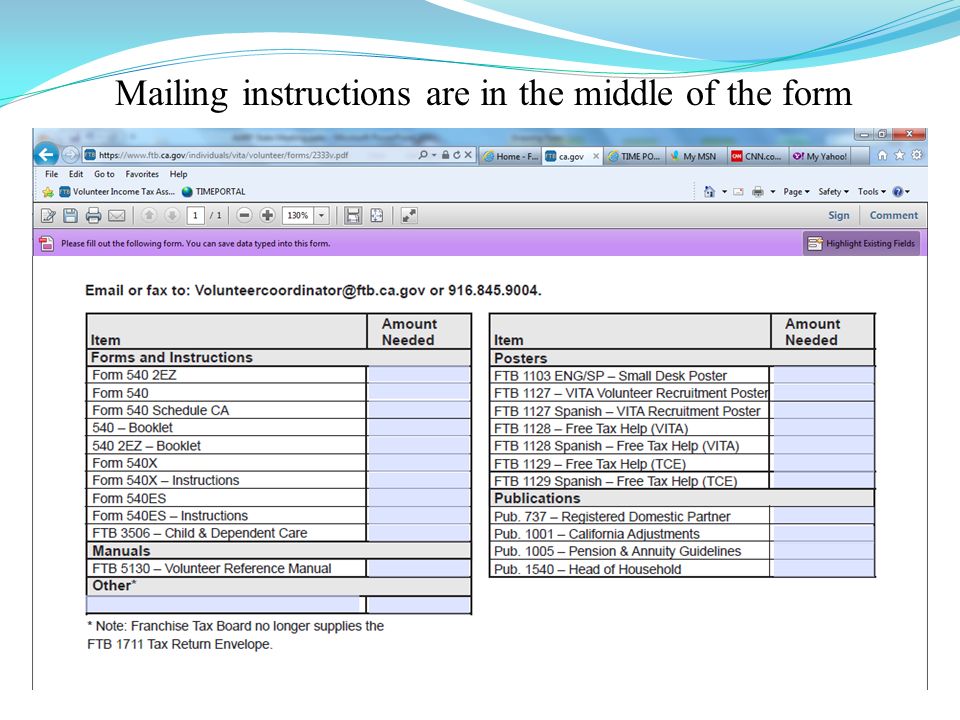960x720 pixels.
Task: Click Amount Needed field for Form 540X
Action: coord(419,463)
